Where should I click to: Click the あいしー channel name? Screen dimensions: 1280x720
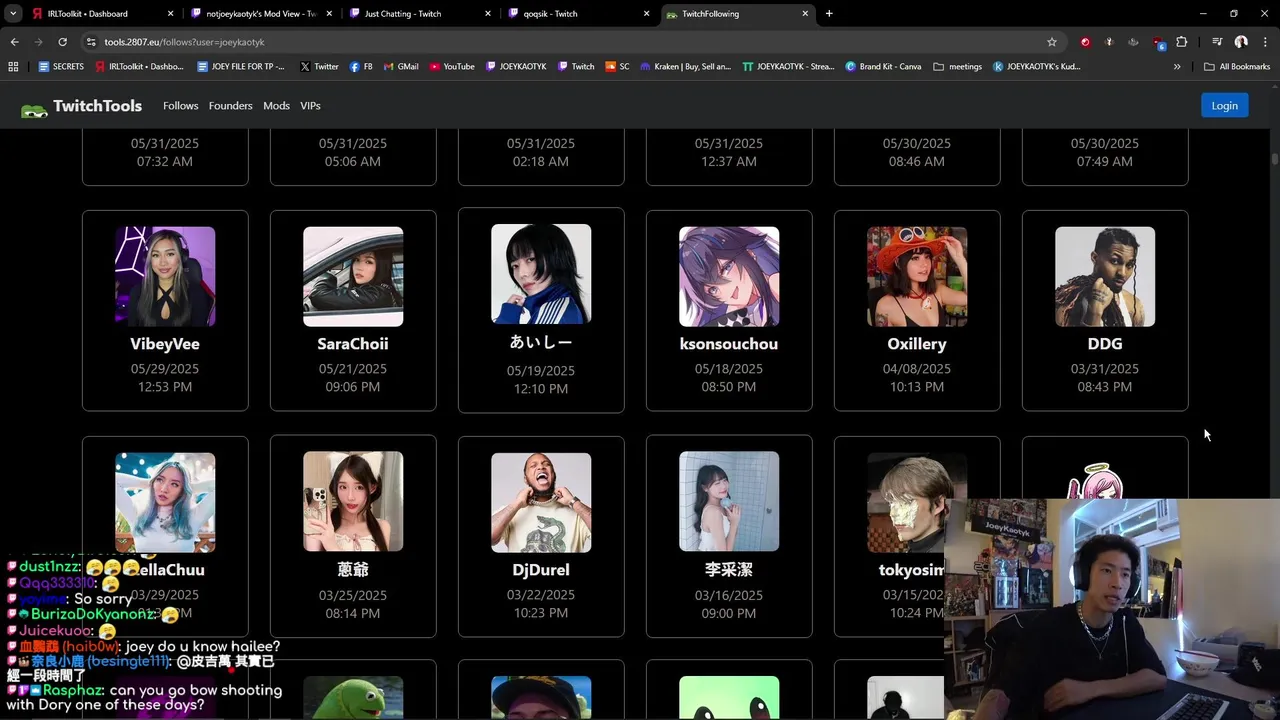coord(541,343)
